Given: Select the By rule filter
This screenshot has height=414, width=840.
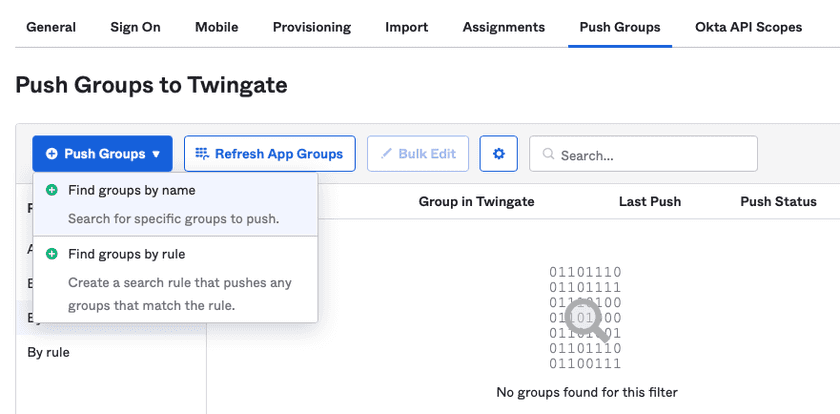Looking at the screenshot, I should [48, 352].
